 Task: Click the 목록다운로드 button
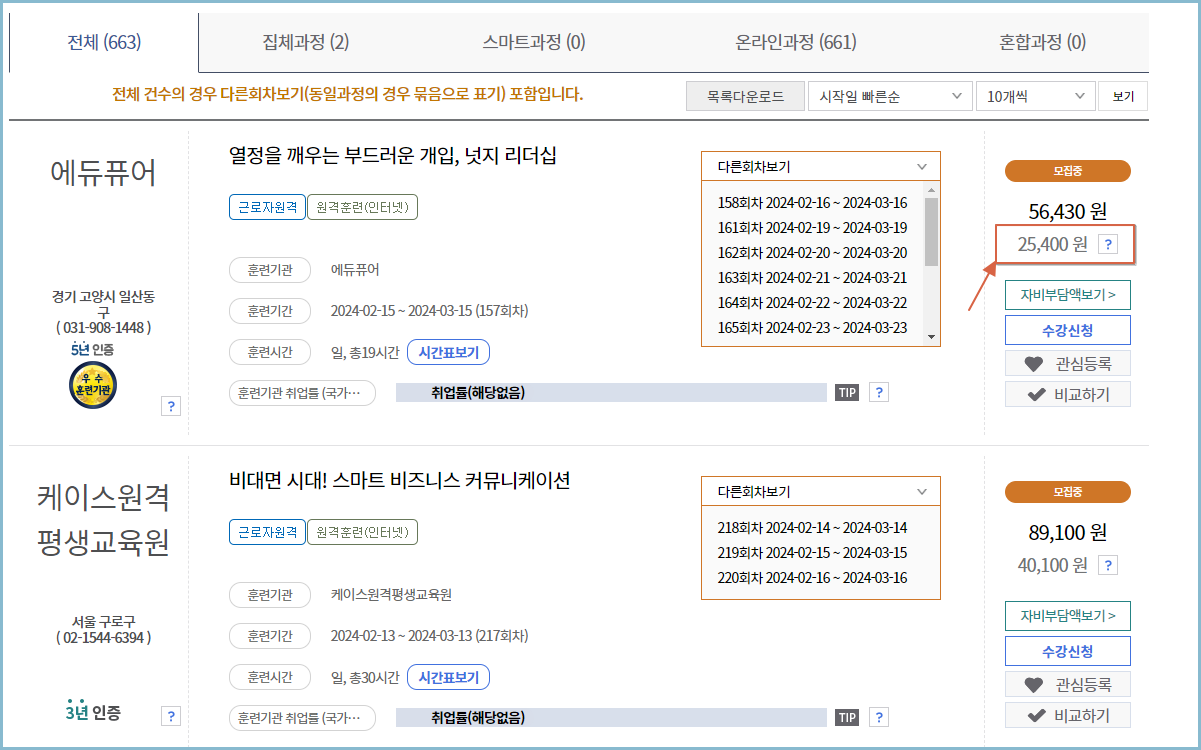(745, 95)
